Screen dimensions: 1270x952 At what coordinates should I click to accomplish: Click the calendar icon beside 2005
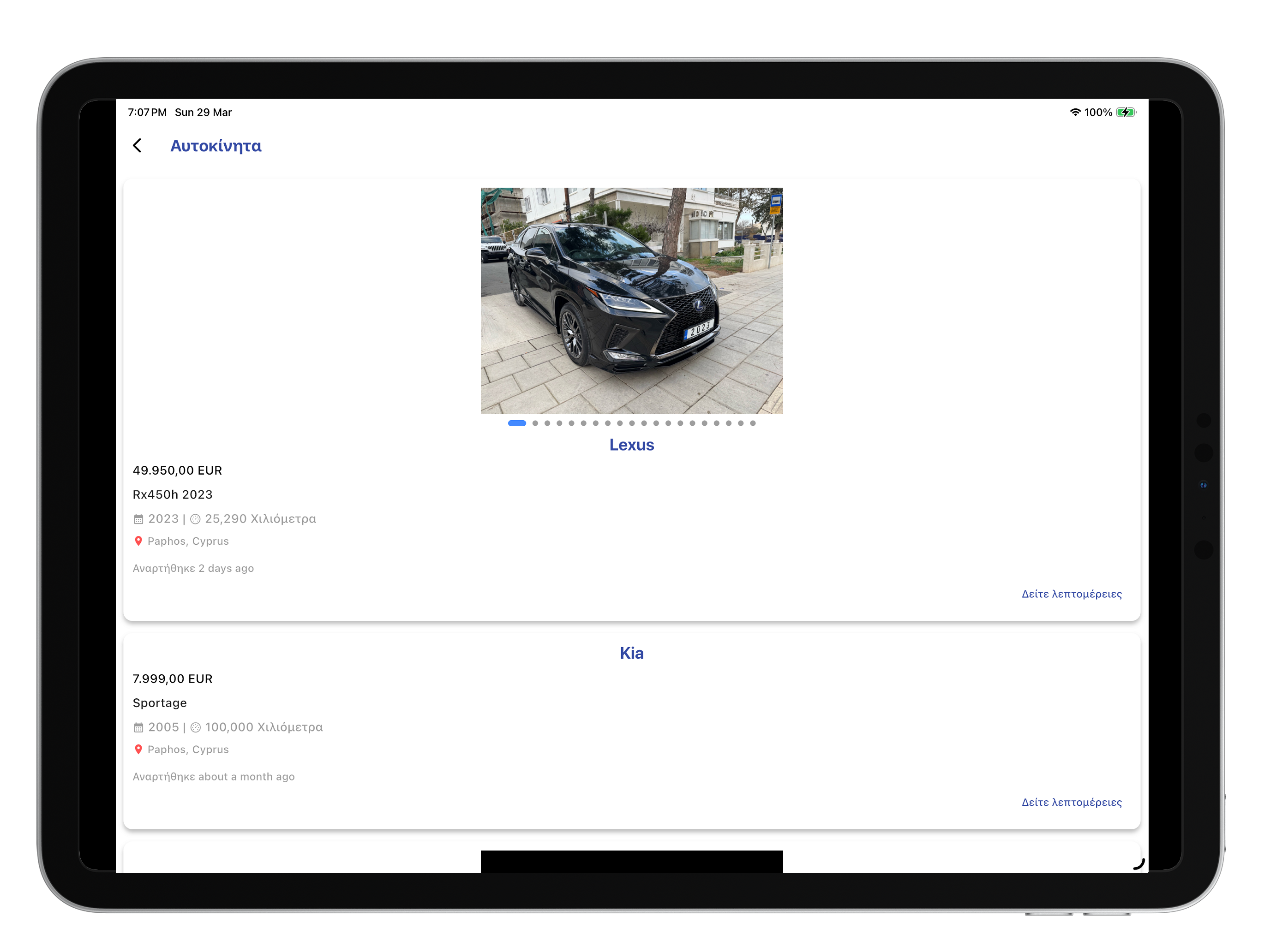coord(138,728)
